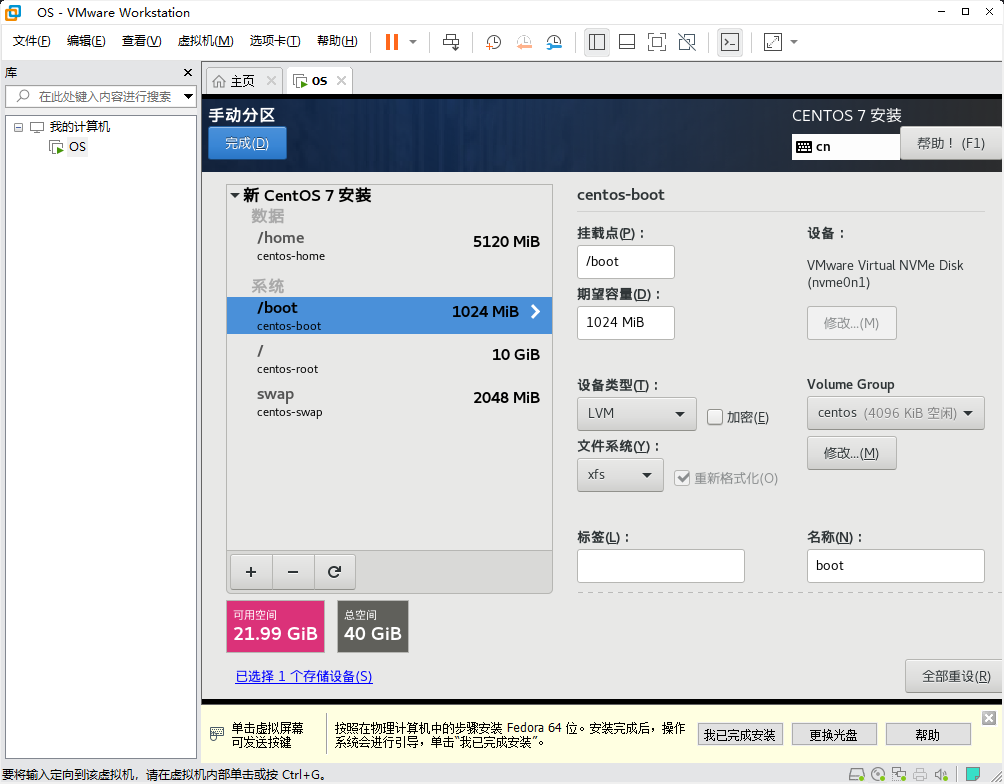Viewport: 1004px width, 784px height.
Task: Click the 全部重设(R) button
Action: 955,676
